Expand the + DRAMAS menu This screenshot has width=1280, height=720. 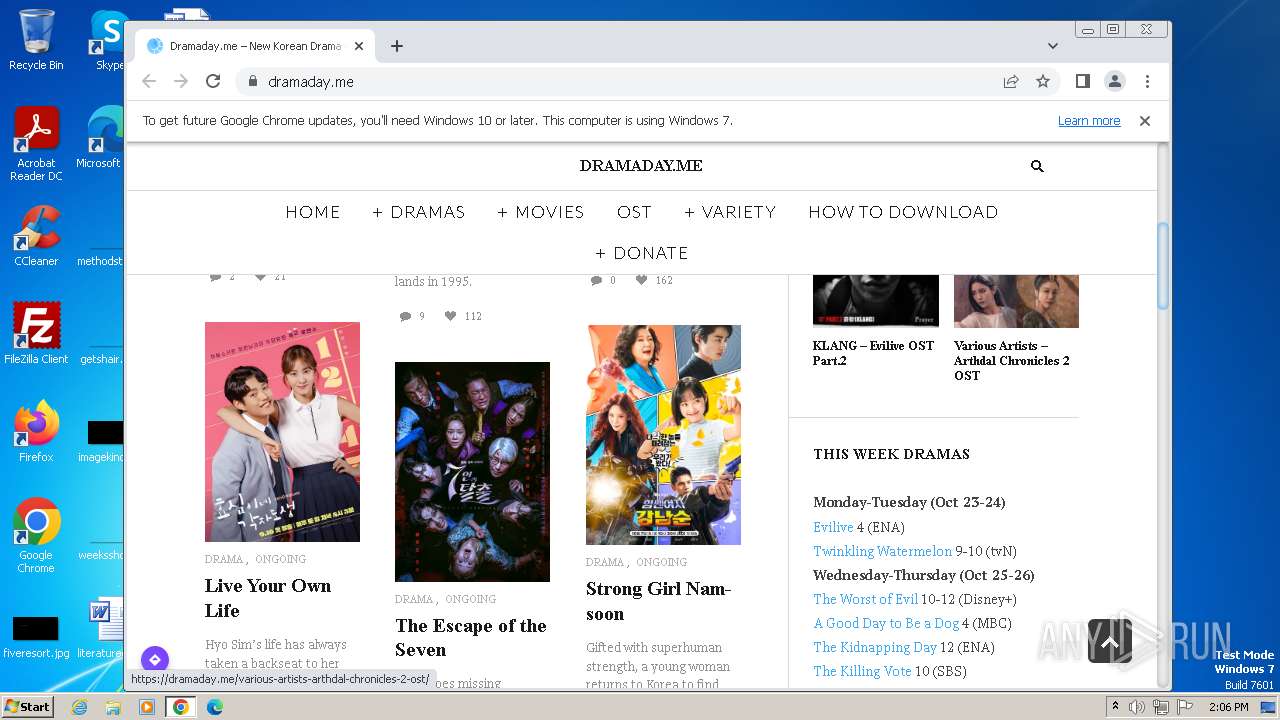point(419,212)
